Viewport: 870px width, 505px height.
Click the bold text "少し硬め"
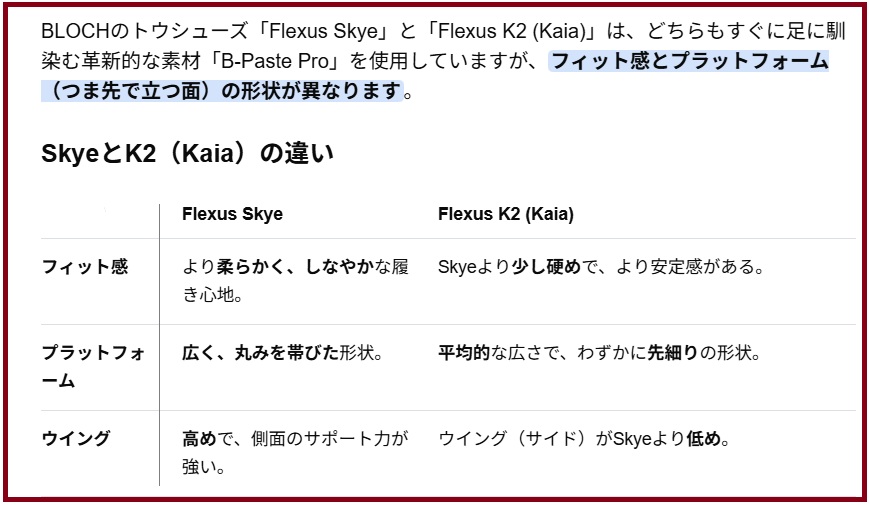click(x=546, y=268)
